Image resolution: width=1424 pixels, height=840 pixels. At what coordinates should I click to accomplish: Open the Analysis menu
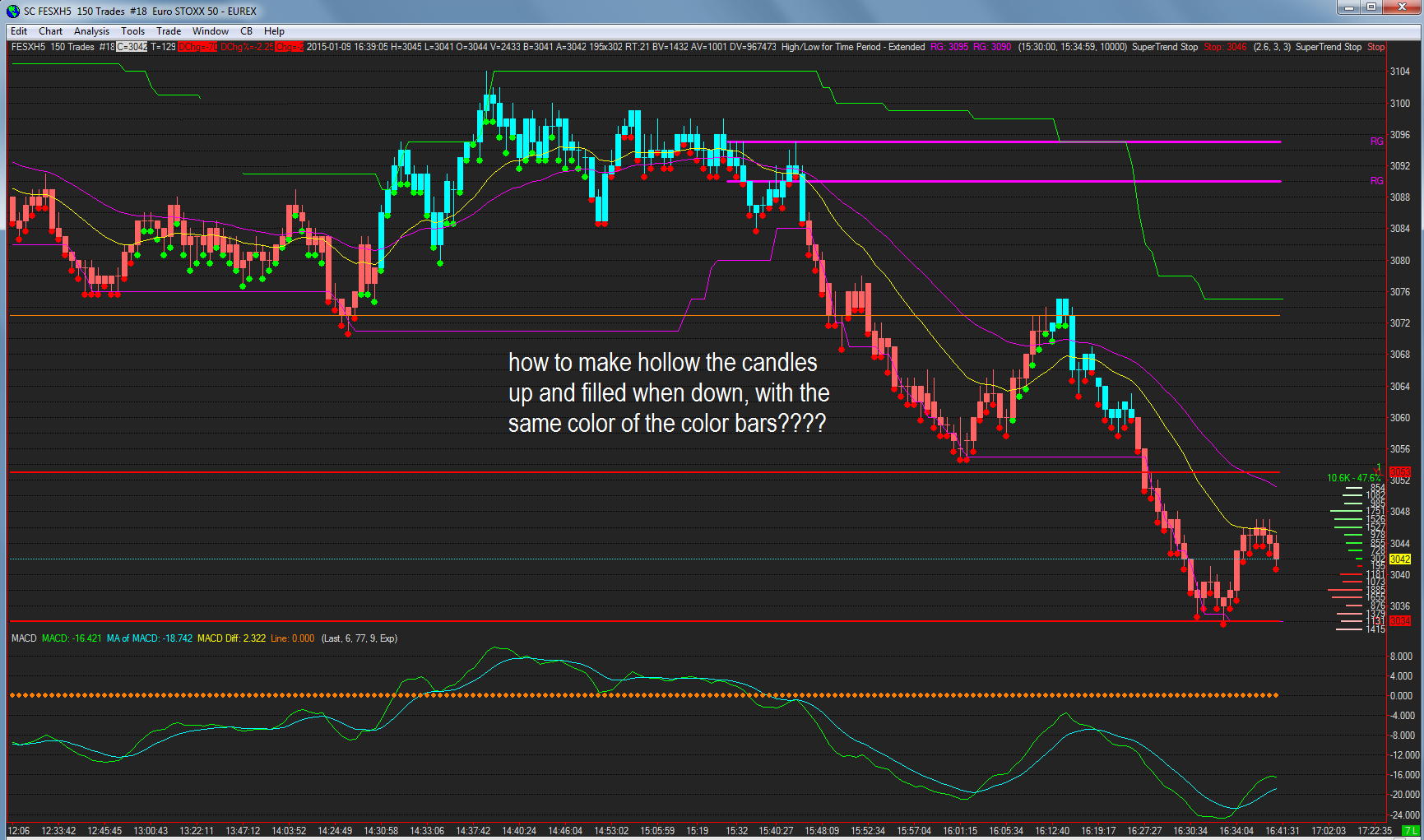(91, 31)
